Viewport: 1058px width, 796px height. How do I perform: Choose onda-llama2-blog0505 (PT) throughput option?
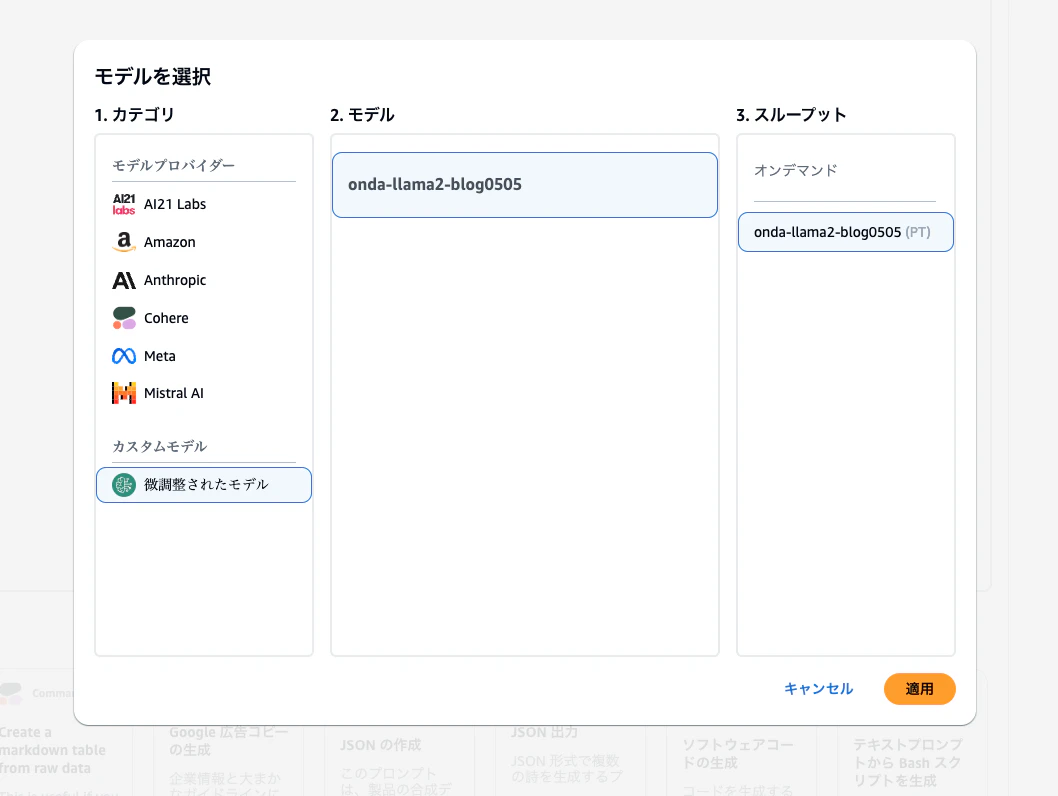[x=845, y=232]
